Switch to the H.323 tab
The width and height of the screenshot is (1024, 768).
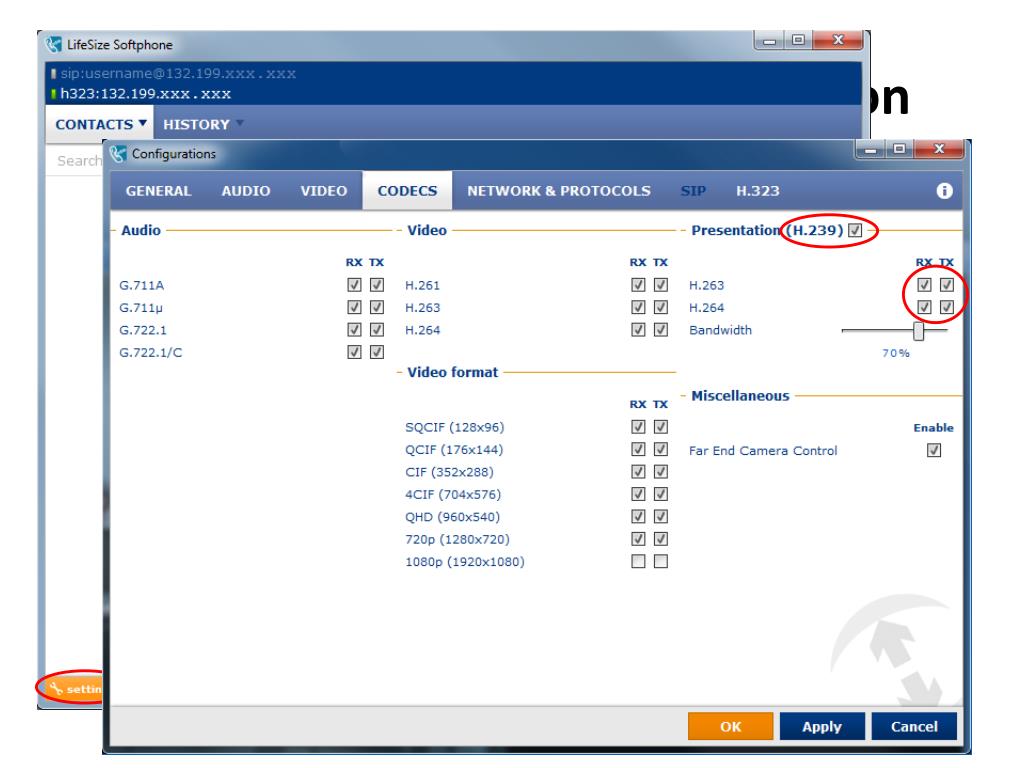[758, 191]
